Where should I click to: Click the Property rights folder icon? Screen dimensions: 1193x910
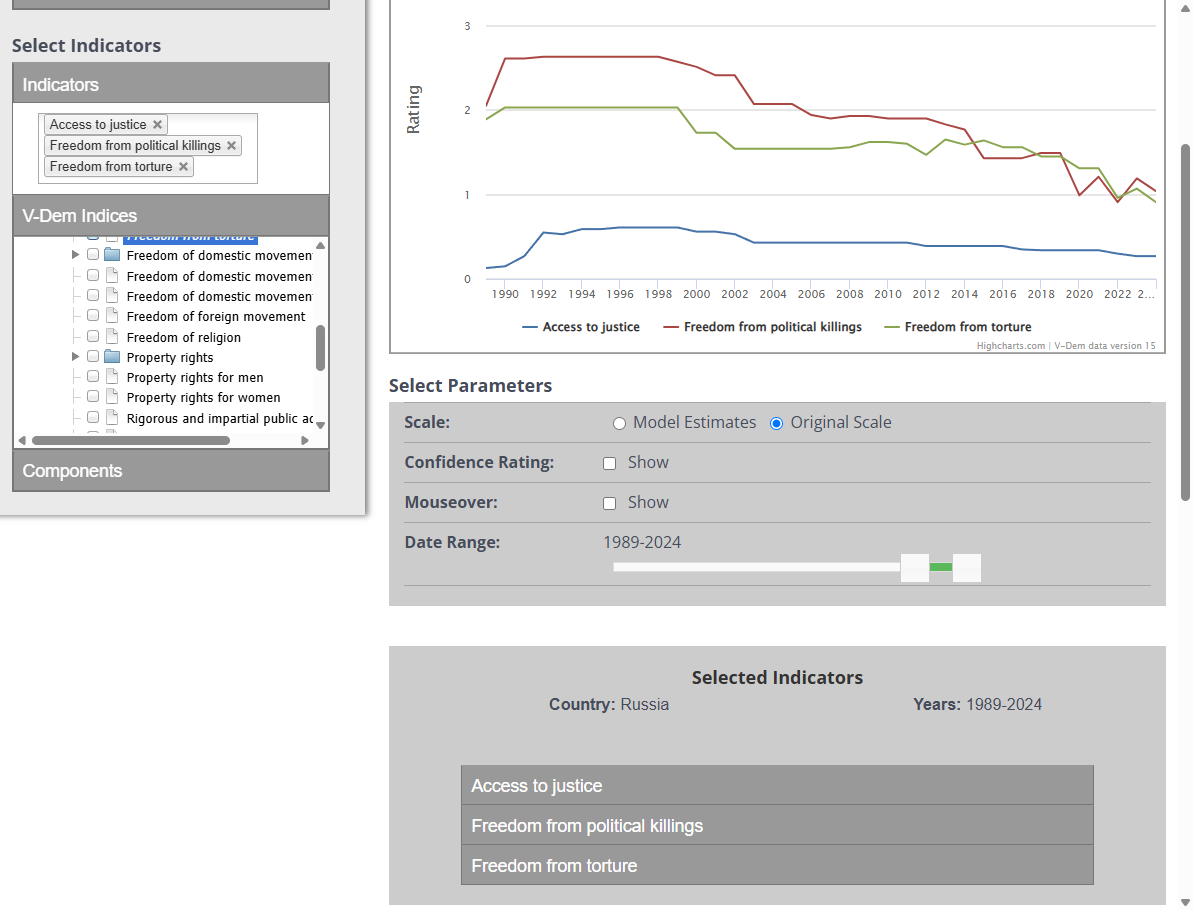[112, 357]
